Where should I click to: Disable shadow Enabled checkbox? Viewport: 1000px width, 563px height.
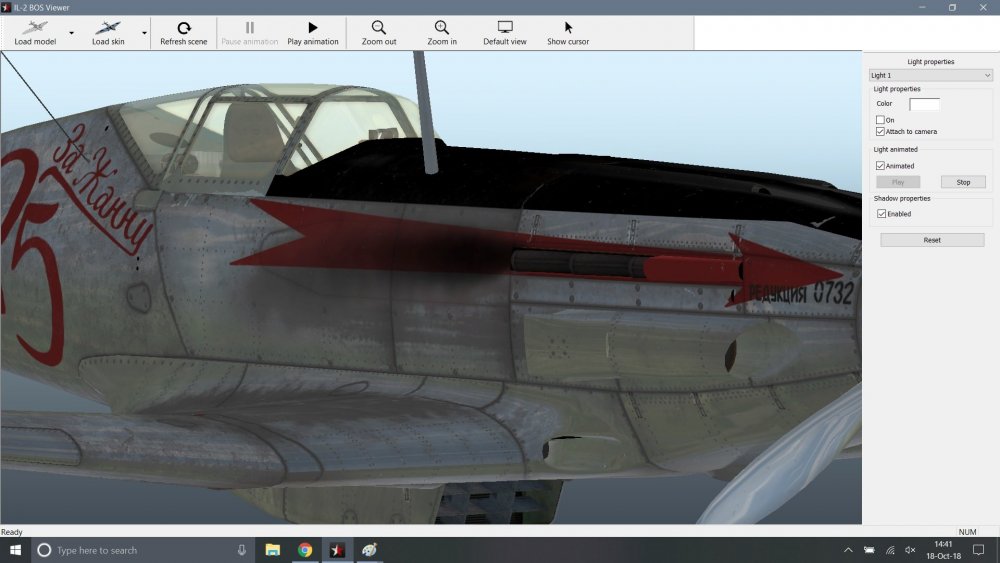tap(880, 214)
